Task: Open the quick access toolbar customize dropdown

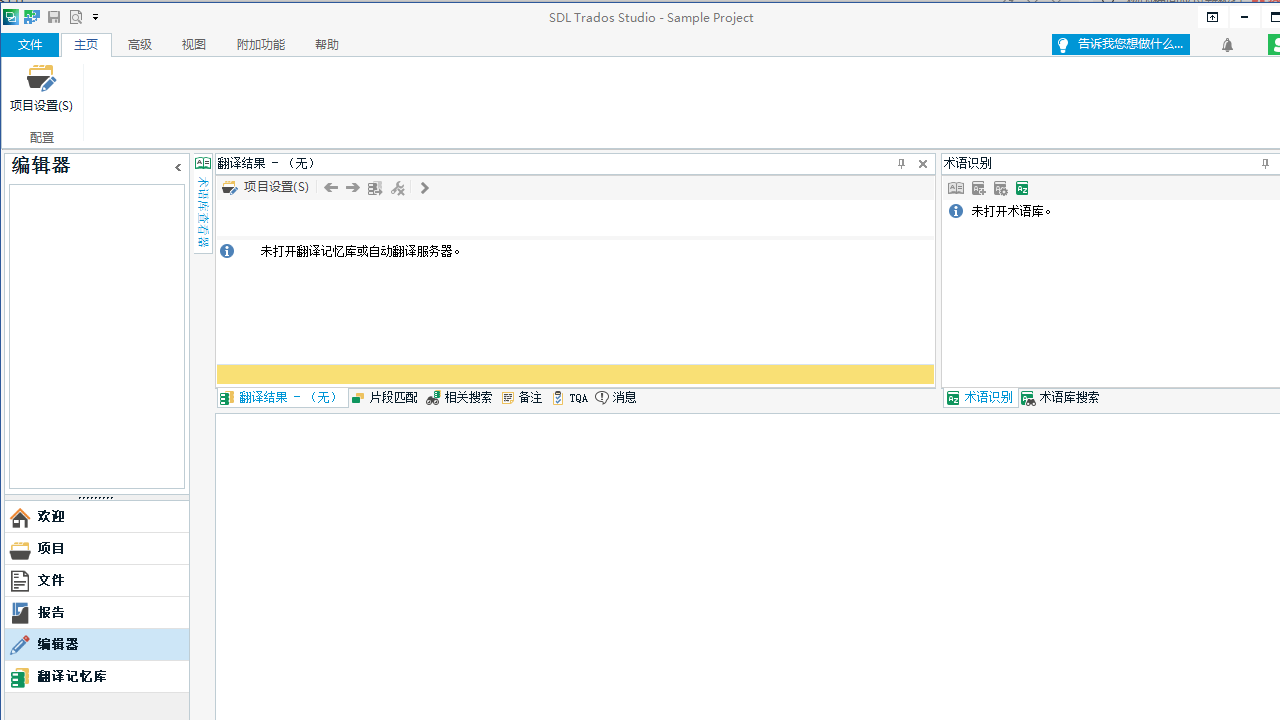Action: pos(95,16)
